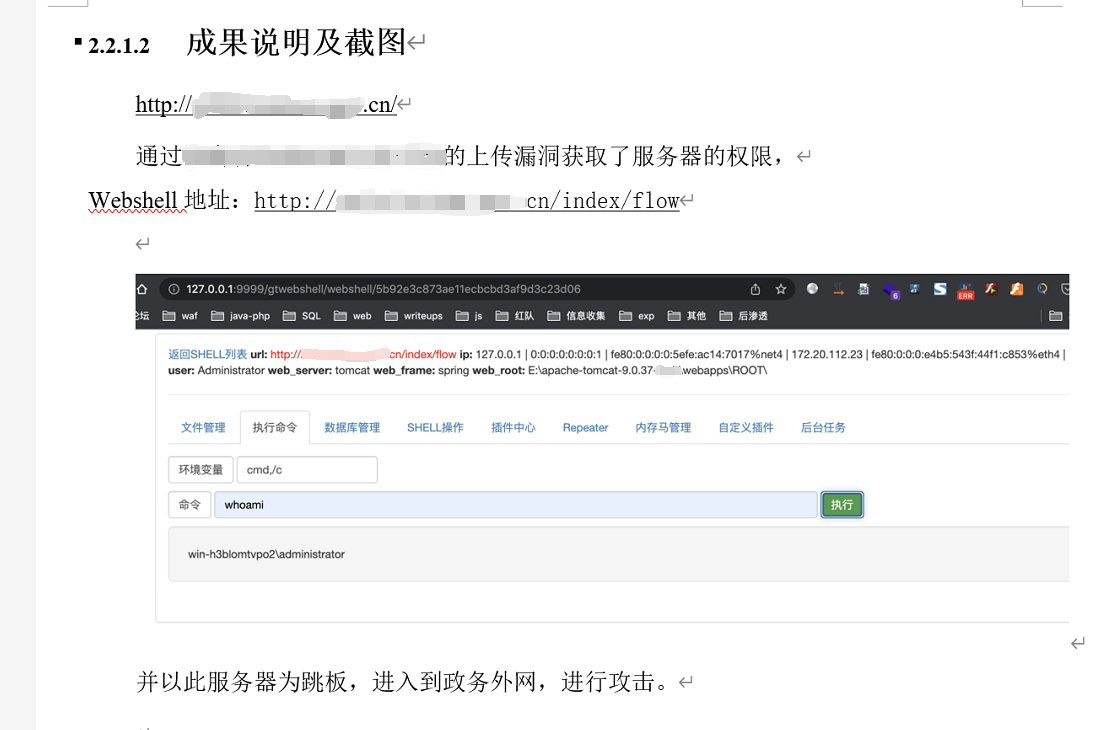Open the js bookmark folder
The image size is (1113, 730).
468,316
